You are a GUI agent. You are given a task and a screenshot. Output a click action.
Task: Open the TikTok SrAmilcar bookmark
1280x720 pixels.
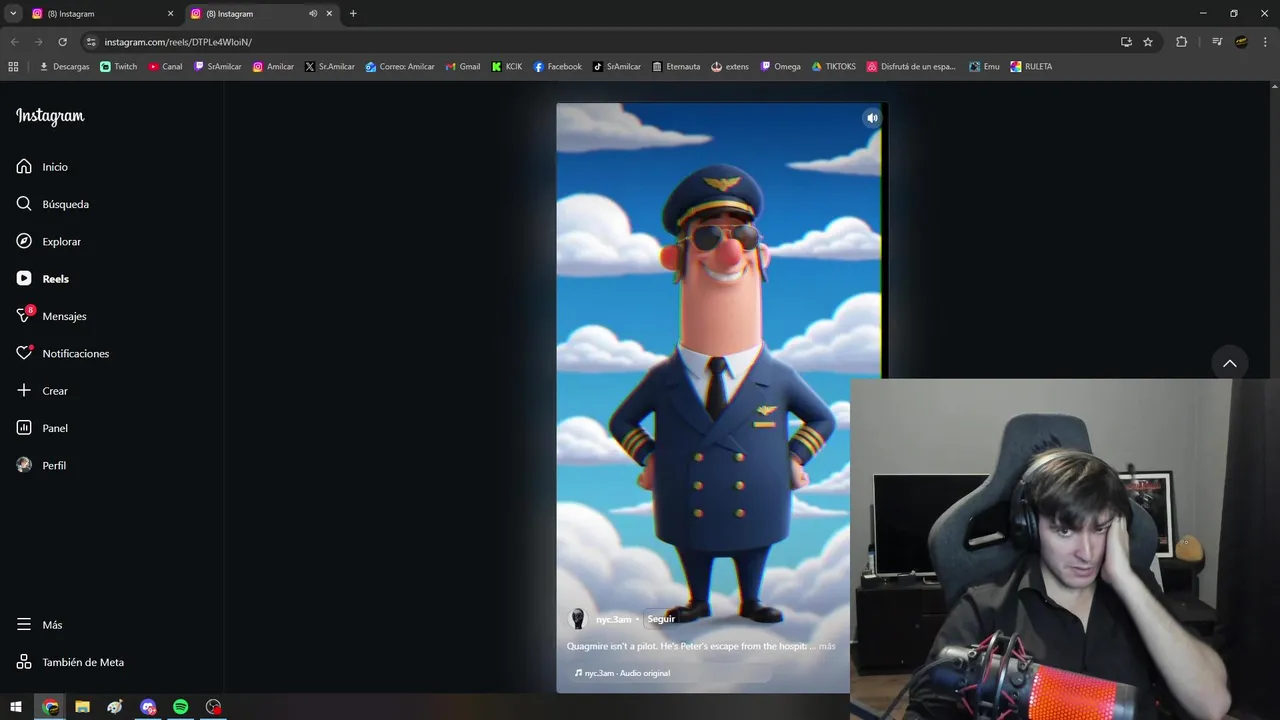pos(617,67)
